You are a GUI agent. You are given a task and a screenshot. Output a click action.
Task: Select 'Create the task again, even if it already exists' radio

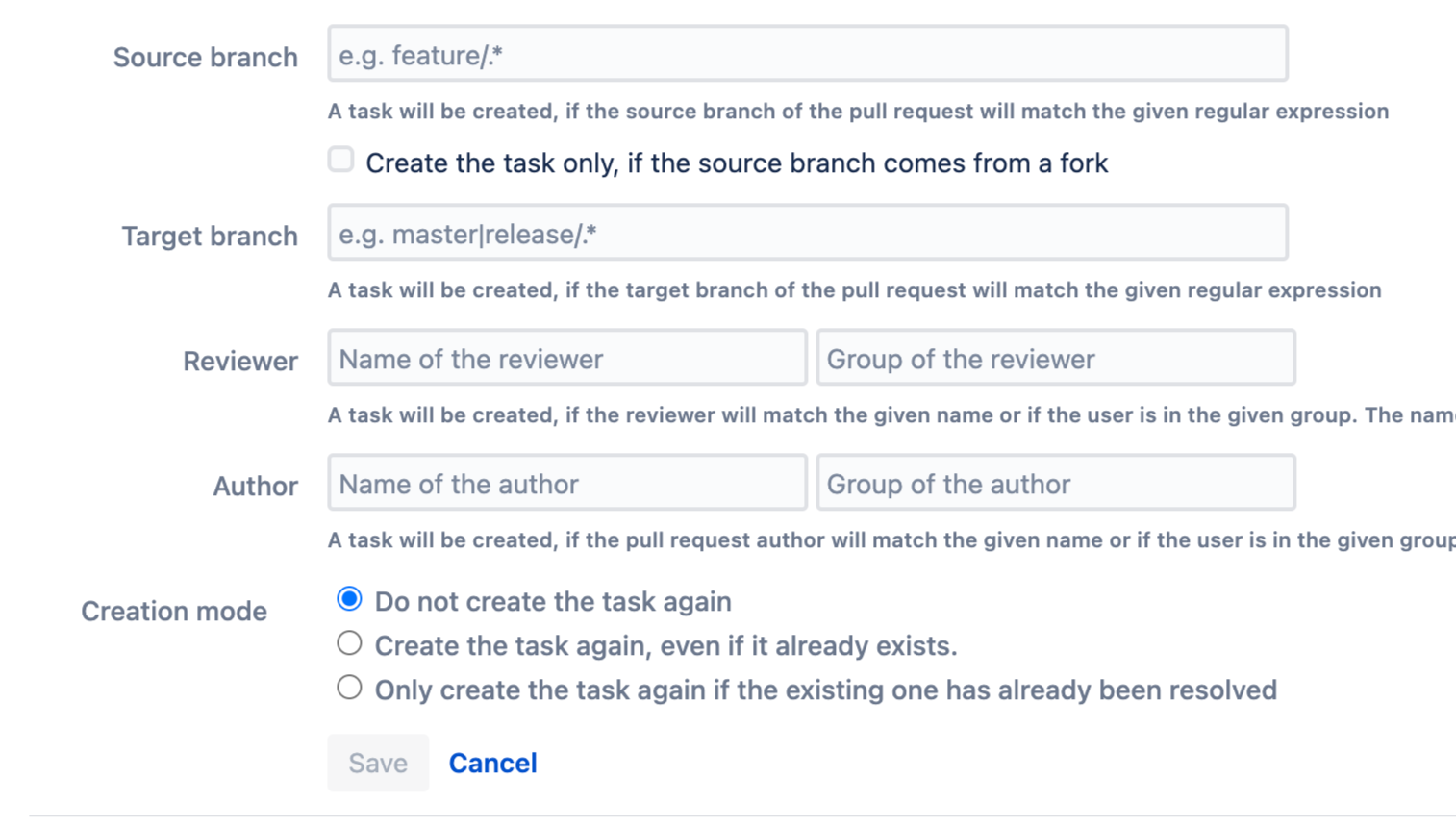point(349,643)
